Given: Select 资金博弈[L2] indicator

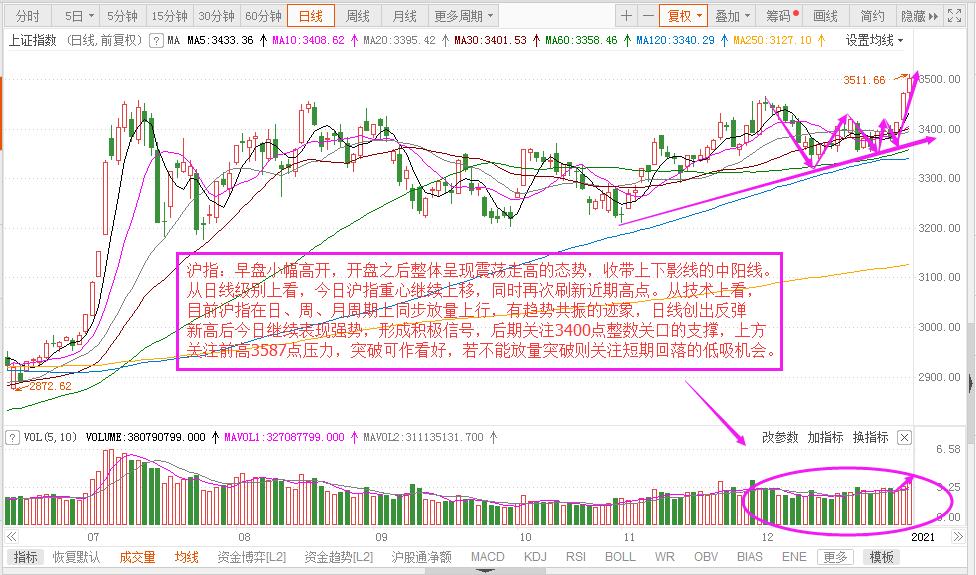Looking at the screenshot, I should click(x=251, y=557).
